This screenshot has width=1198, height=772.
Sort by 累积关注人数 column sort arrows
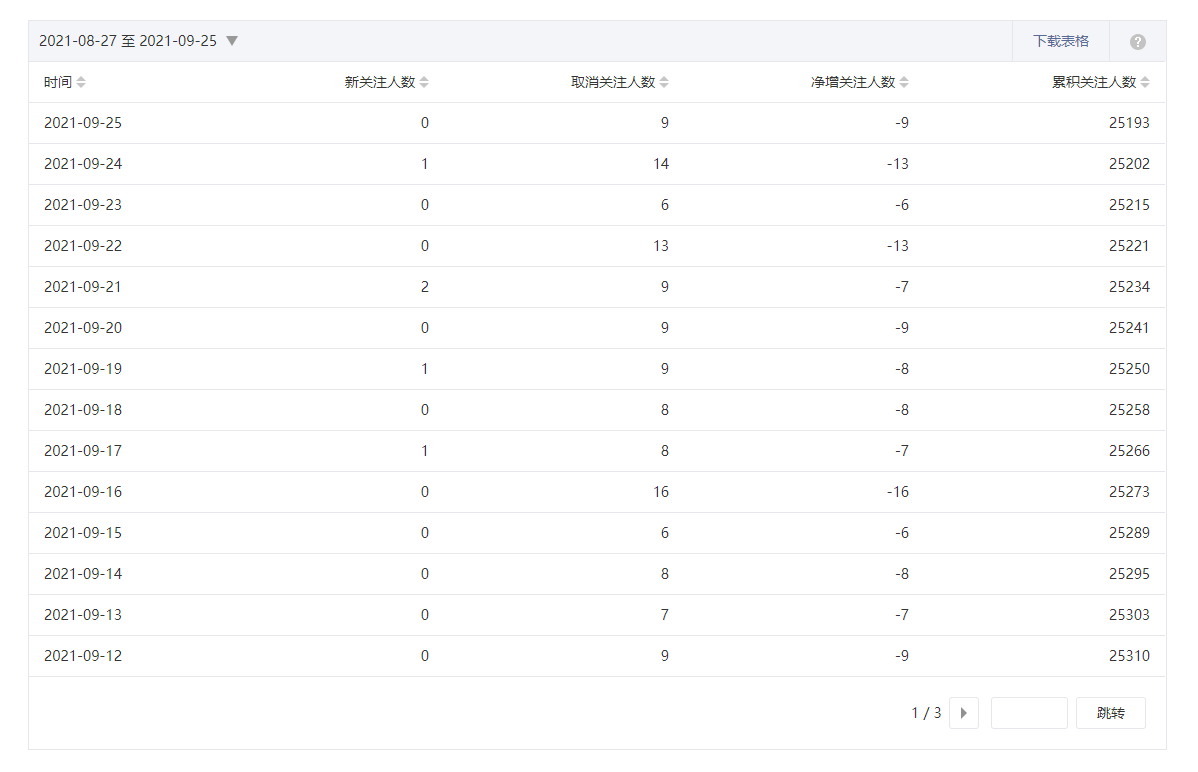1145,82
